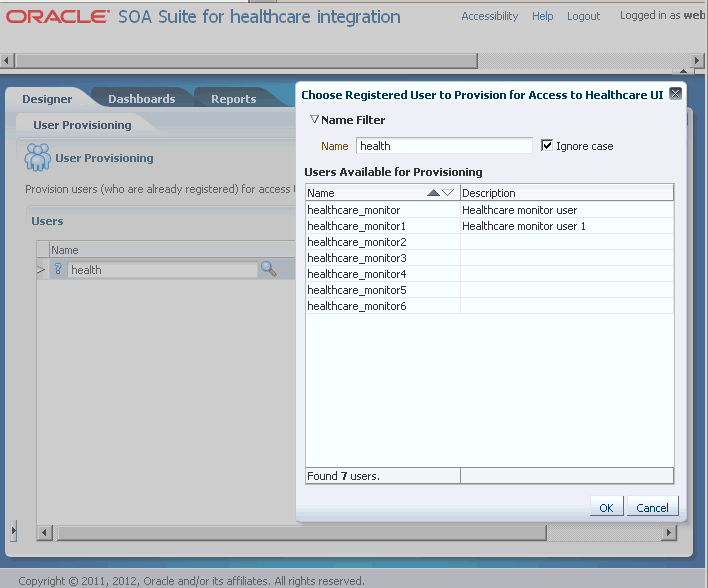Click the Name filter input field
This screenshot has height=588, width=708.
pos(444,146)
